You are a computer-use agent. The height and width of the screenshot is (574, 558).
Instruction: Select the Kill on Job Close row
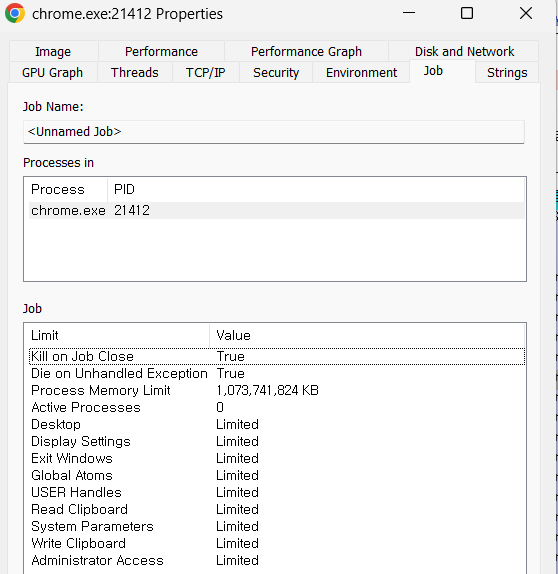276,356
